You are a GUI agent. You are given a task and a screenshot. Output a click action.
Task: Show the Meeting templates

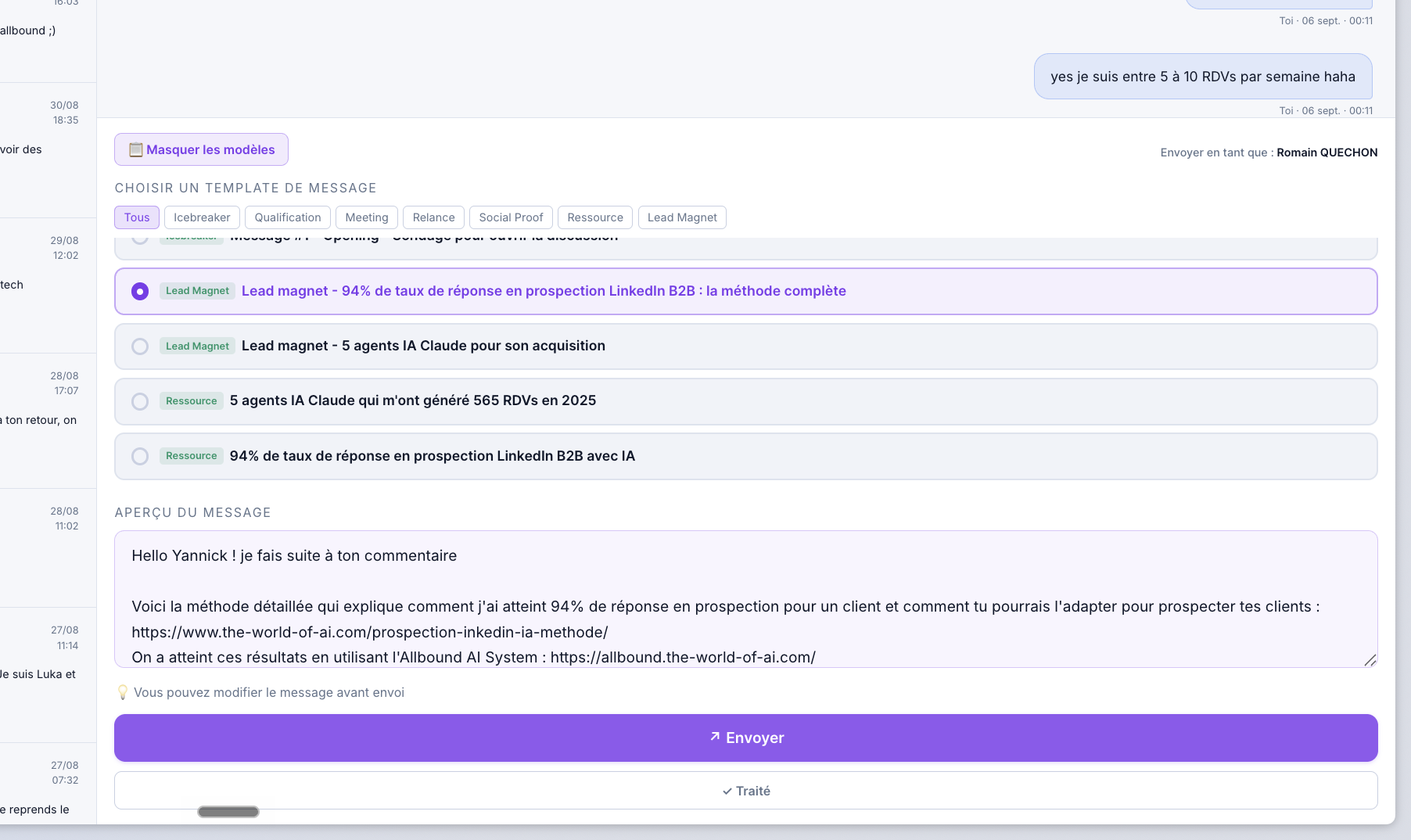click(367, 217)
